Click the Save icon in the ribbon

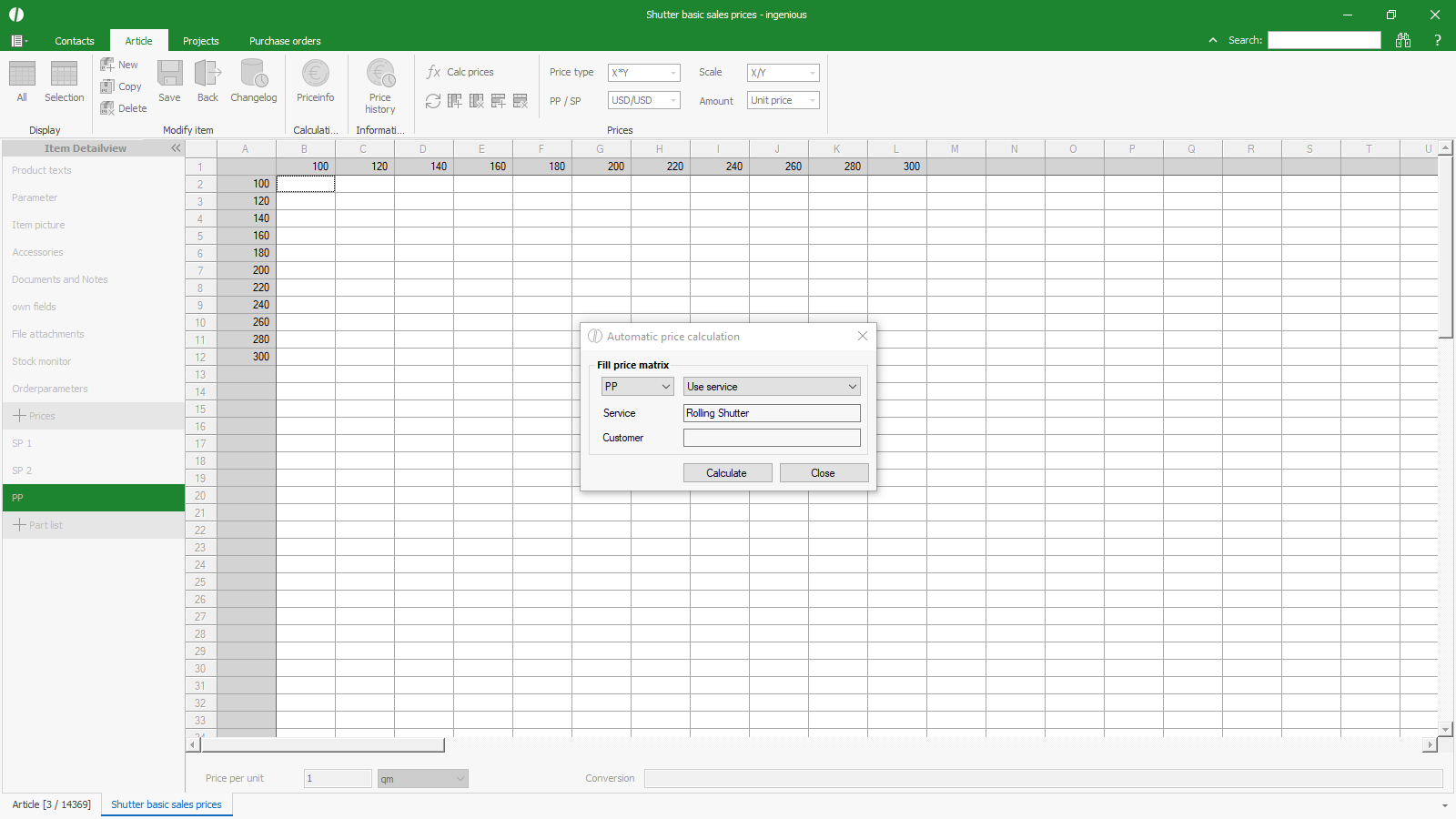tap(169, 75)
